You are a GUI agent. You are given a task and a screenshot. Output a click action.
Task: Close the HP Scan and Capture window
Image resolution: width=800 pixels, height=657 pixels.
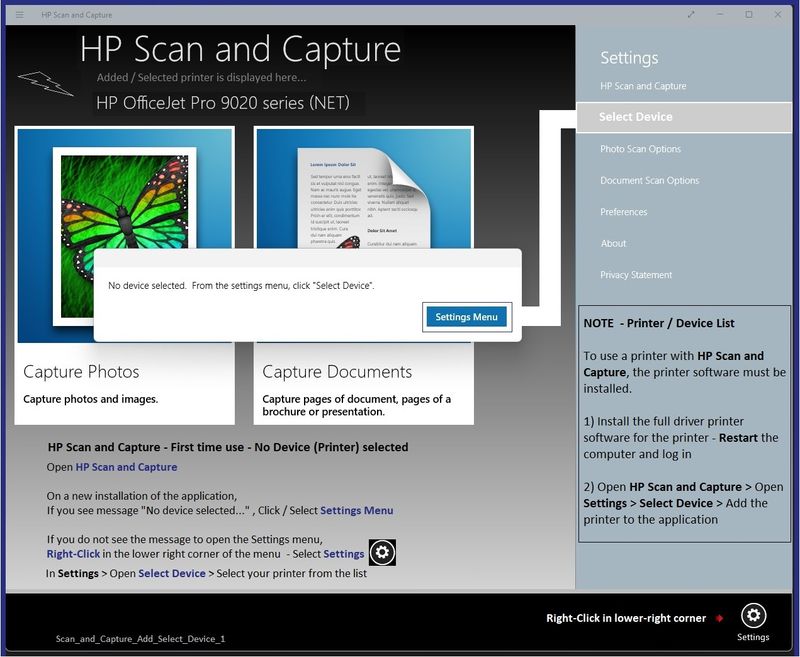click(x=778, y=15)
